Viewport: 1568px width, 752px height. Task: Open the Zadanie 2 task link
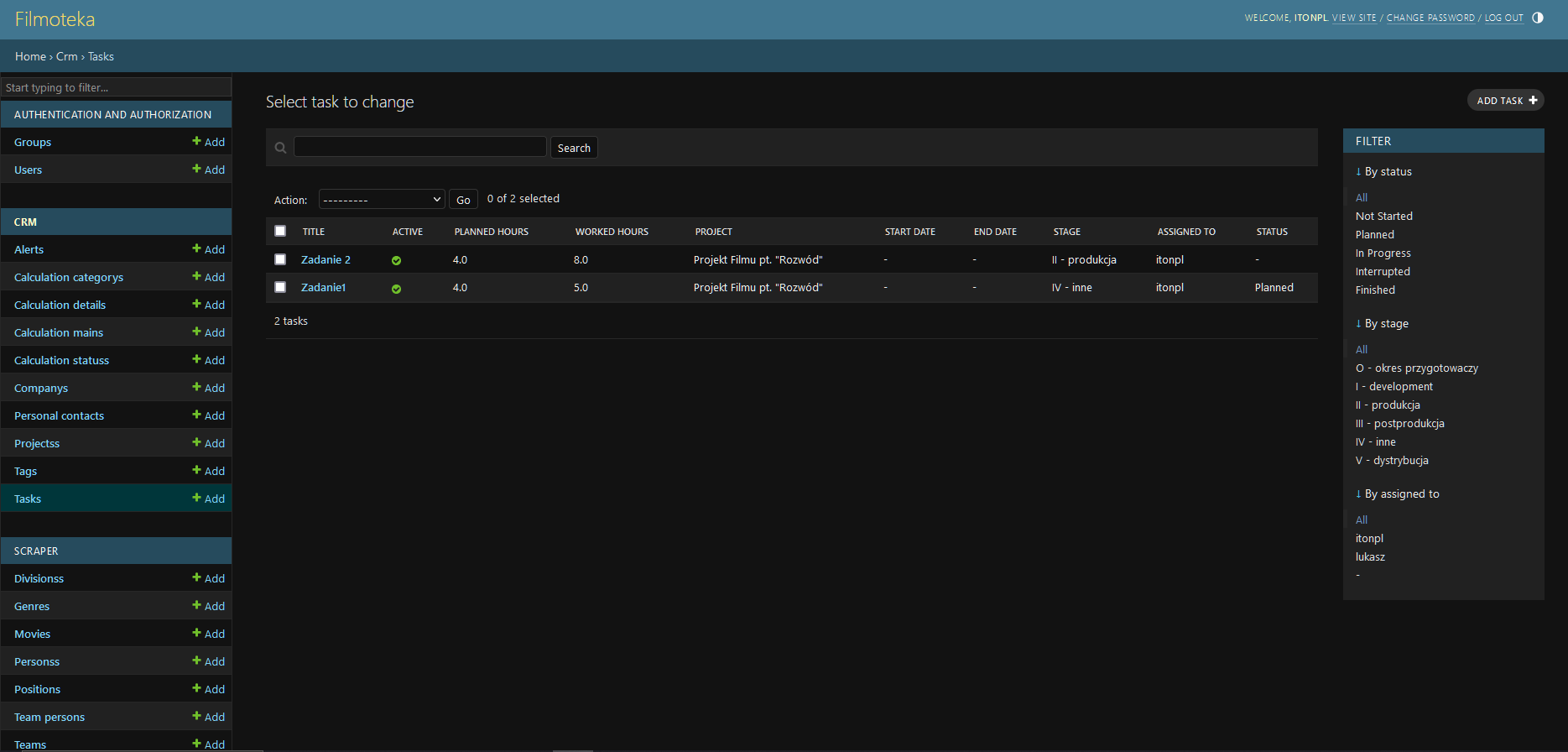point(326,259)
